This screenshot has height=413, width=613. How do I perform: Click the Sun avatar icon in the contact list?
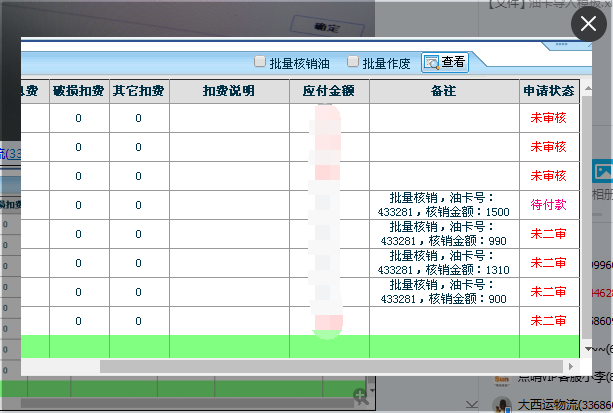coord(502,380)
